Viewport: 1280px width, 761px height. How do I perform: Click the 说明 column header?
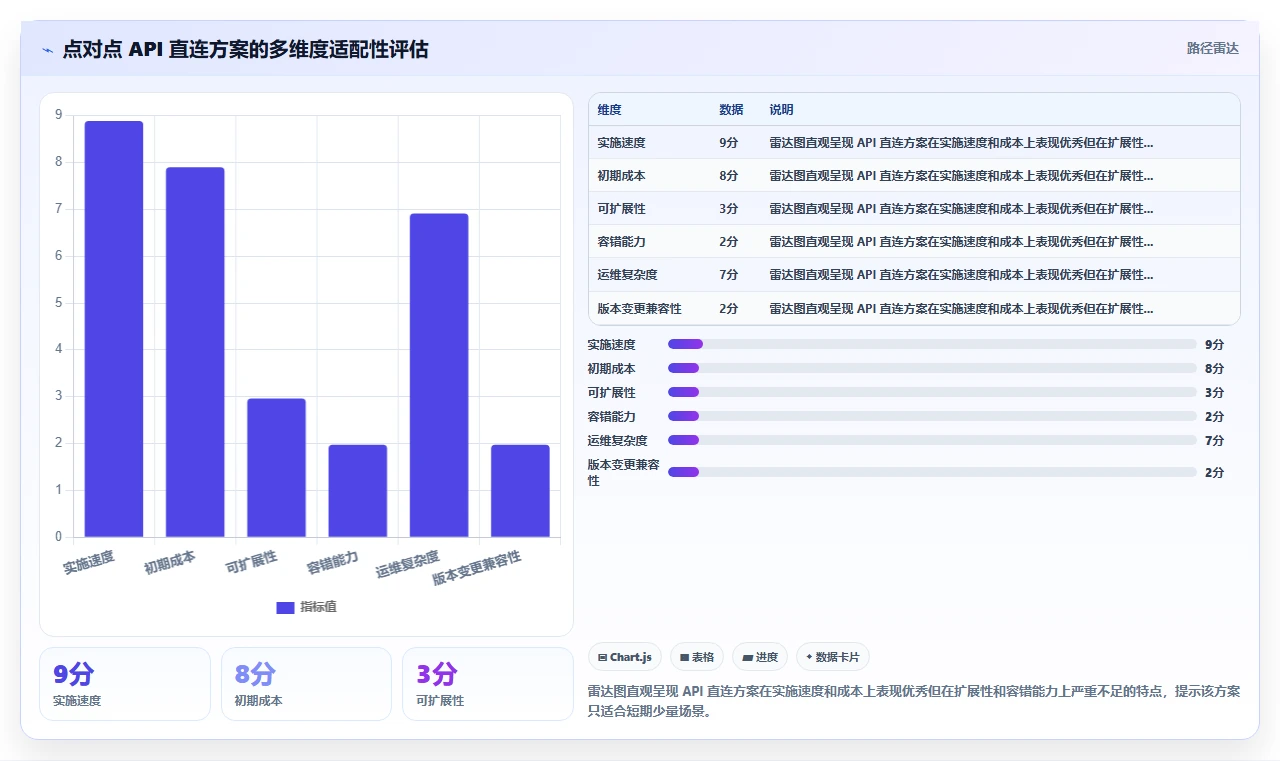point(781,110)
